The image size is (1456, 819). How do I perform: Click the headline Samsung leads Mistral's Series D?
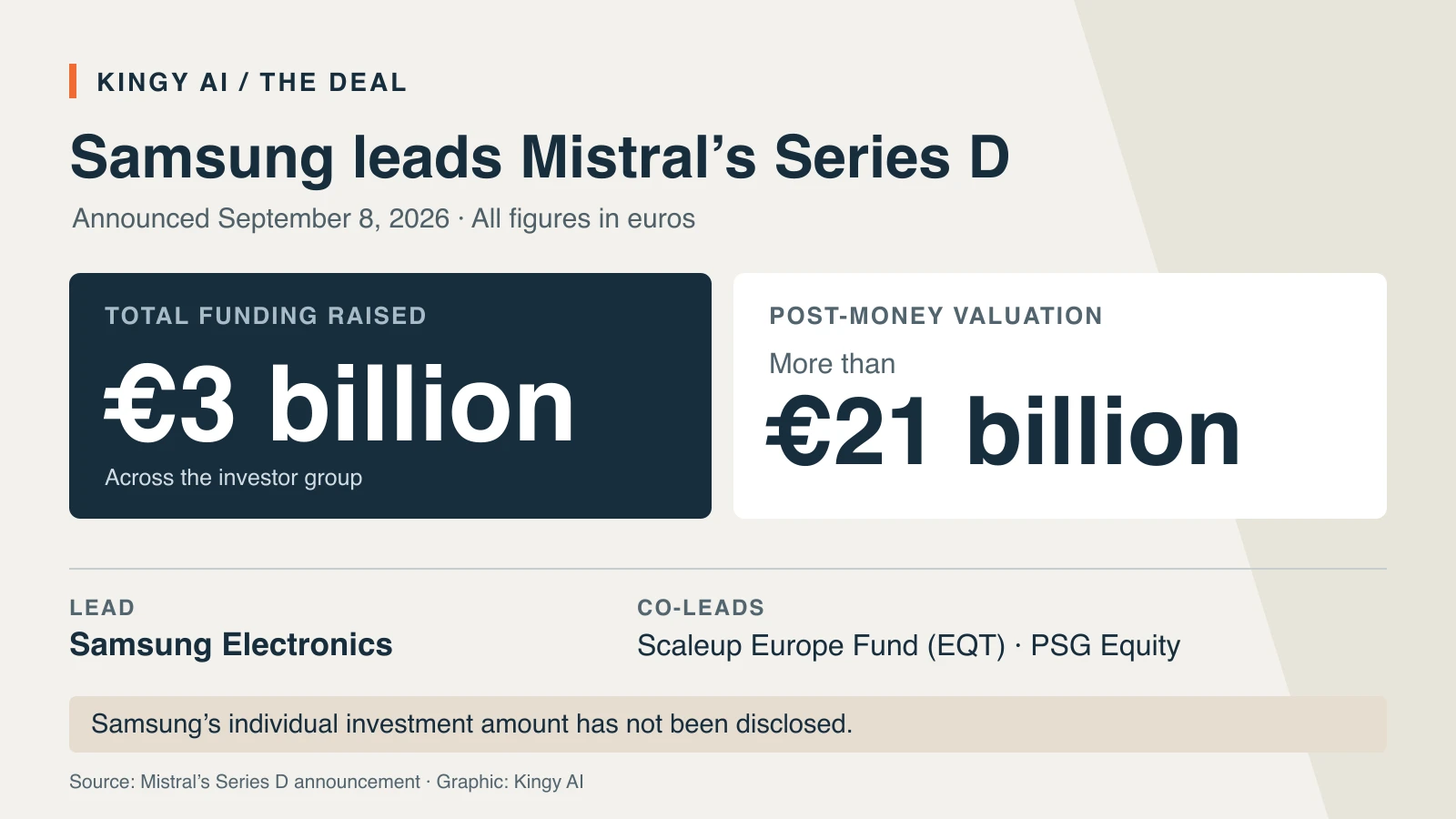540,157
